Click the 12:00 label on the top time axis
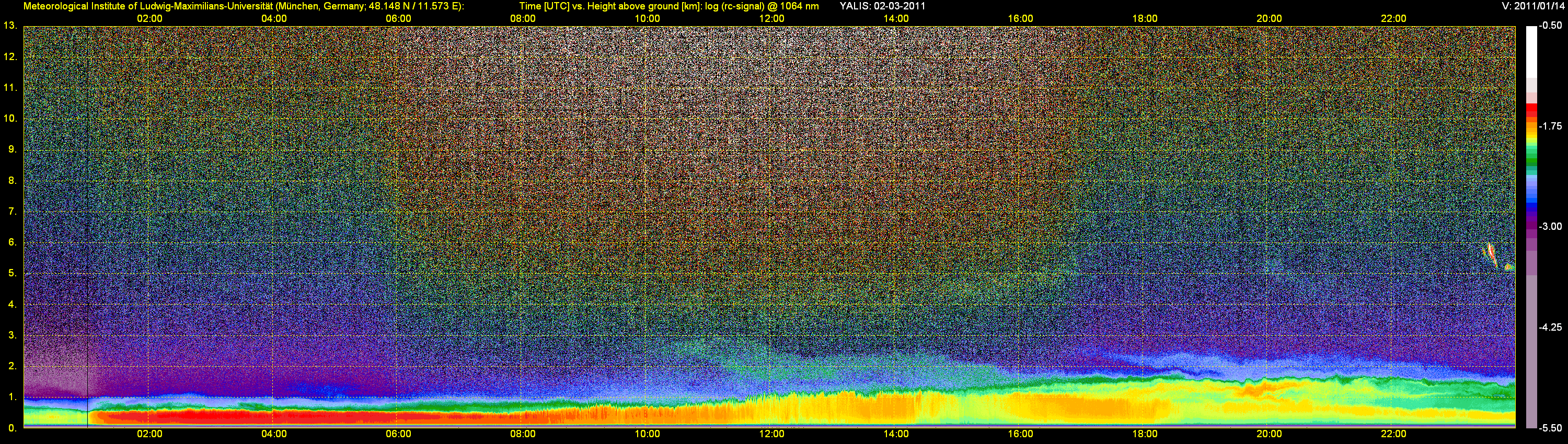This screenshot has width=1568, height=444. 772,19
